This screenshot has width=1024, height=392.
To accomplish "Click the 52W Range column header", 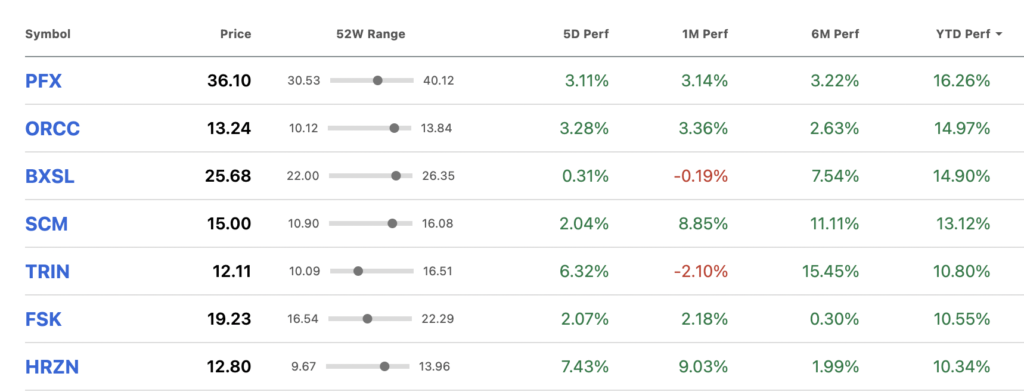I will 370,34.
